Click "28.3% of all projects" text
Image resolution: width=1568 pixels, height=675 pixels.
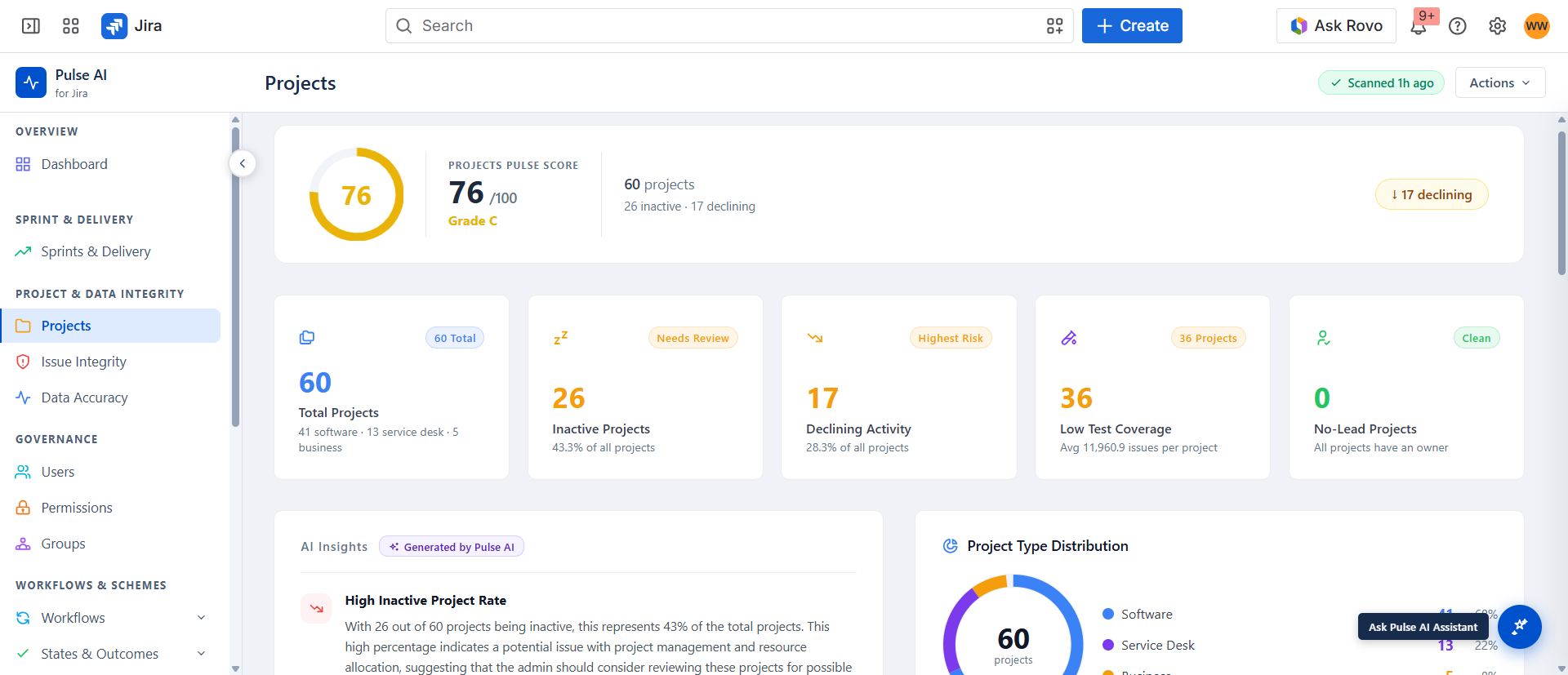(x=857, y=447)
